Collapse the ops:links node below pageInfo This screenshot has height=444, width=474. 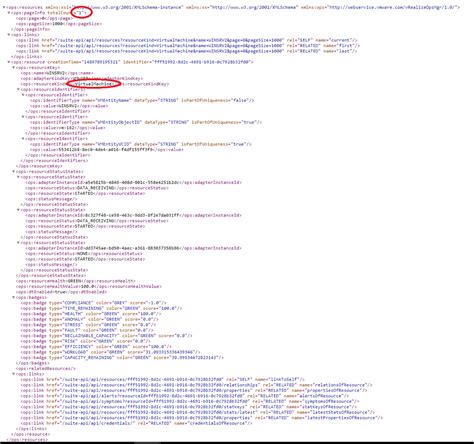(x=9, y=35)
